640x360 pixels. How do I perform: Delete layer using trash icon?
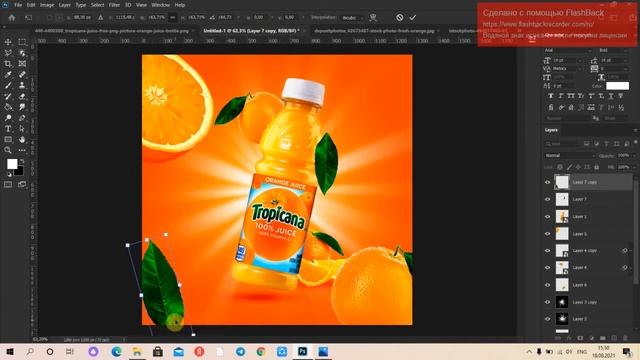625,338
